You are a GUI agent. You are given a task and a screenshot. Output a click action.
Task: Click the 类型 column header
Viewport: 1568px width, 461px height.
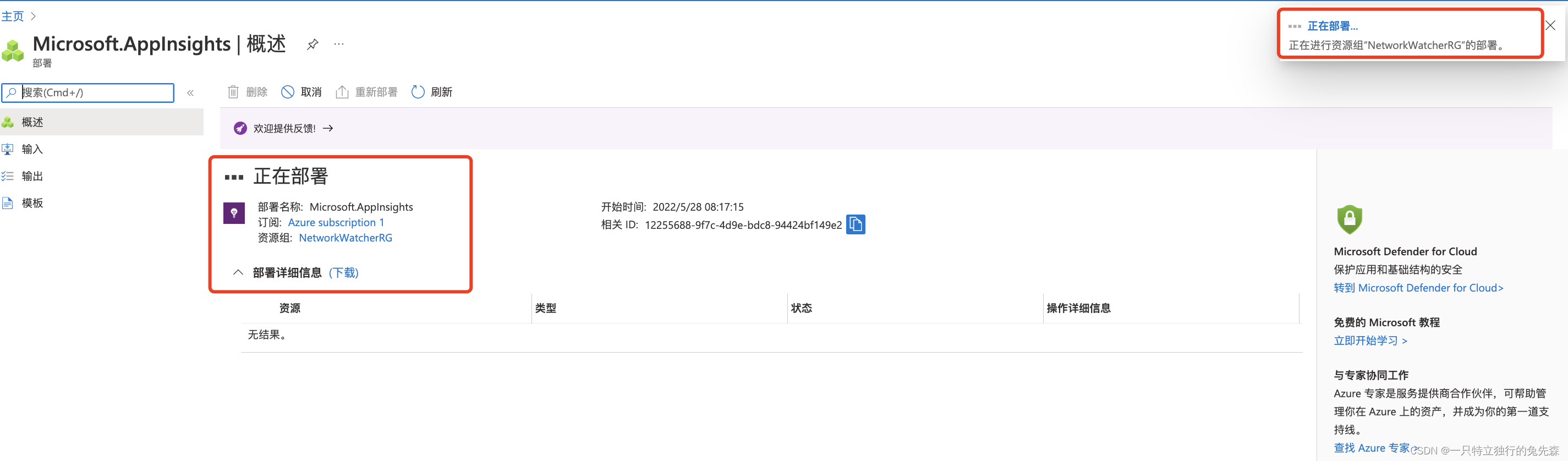[546, 308]
